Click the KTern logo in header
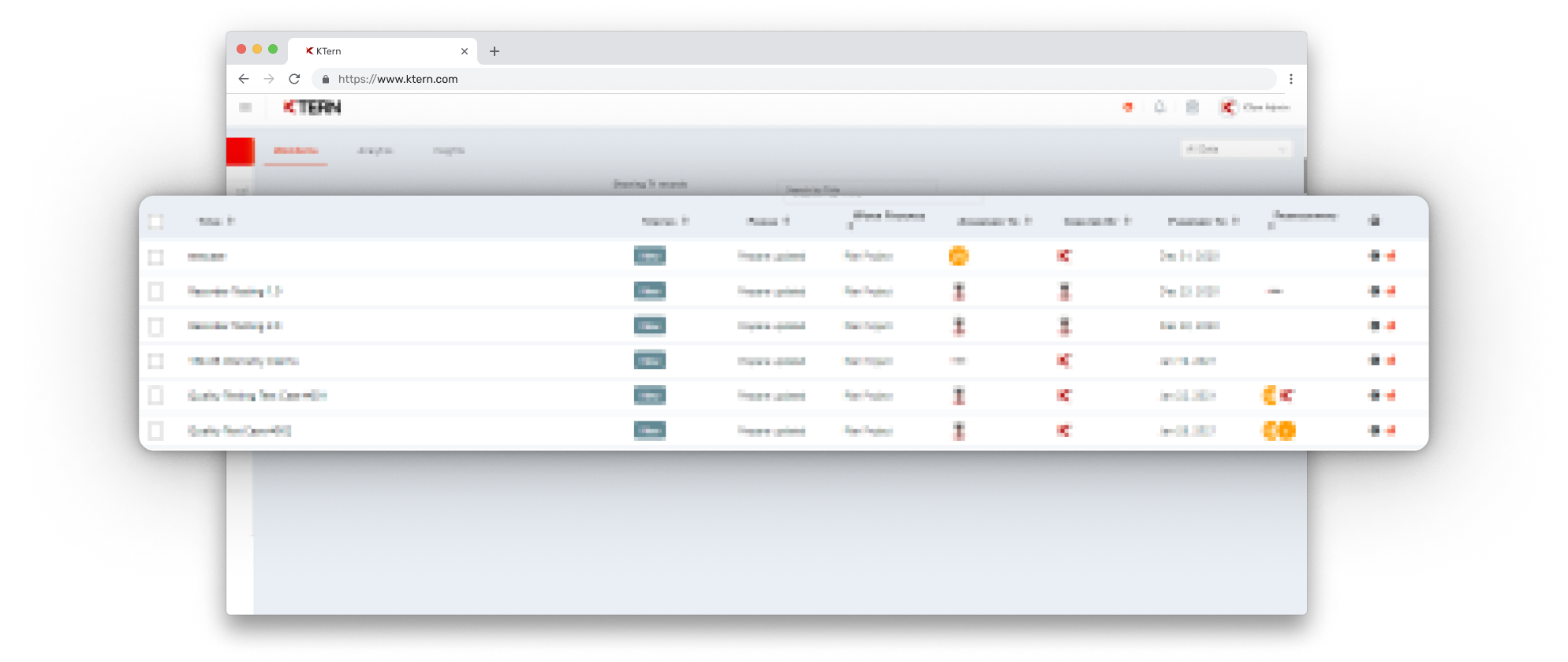 tap(312, 107)
